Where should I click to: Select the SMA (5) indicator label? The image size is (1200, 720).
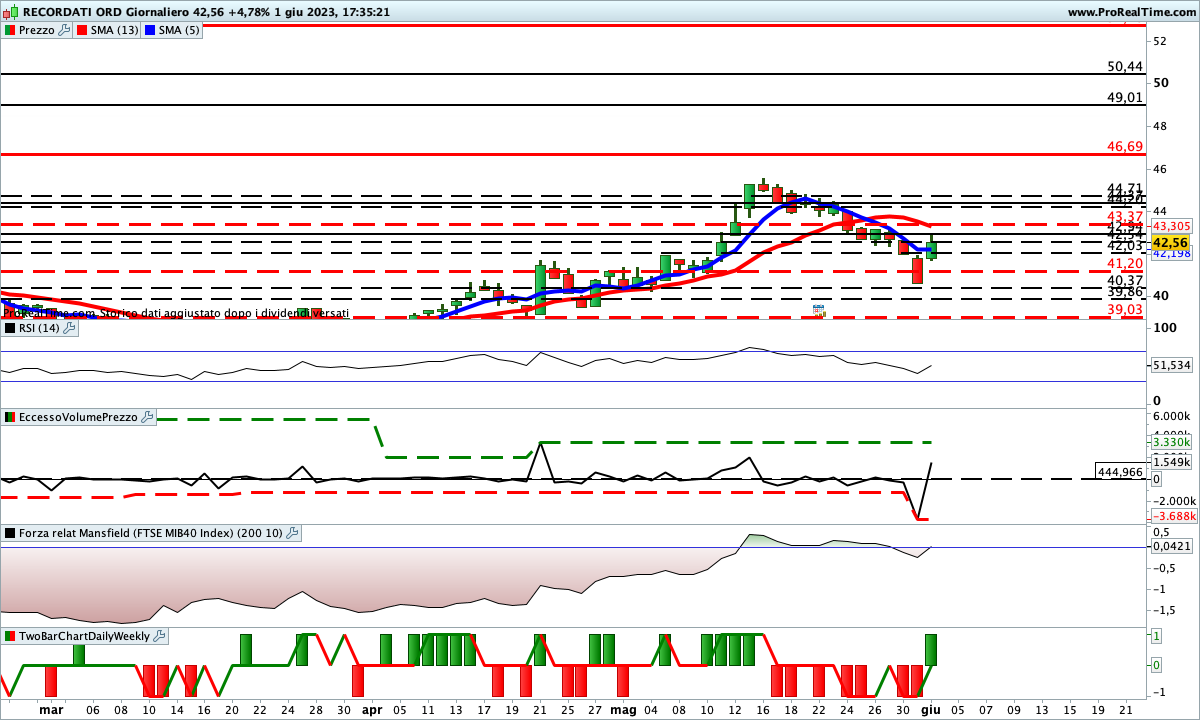180,30
